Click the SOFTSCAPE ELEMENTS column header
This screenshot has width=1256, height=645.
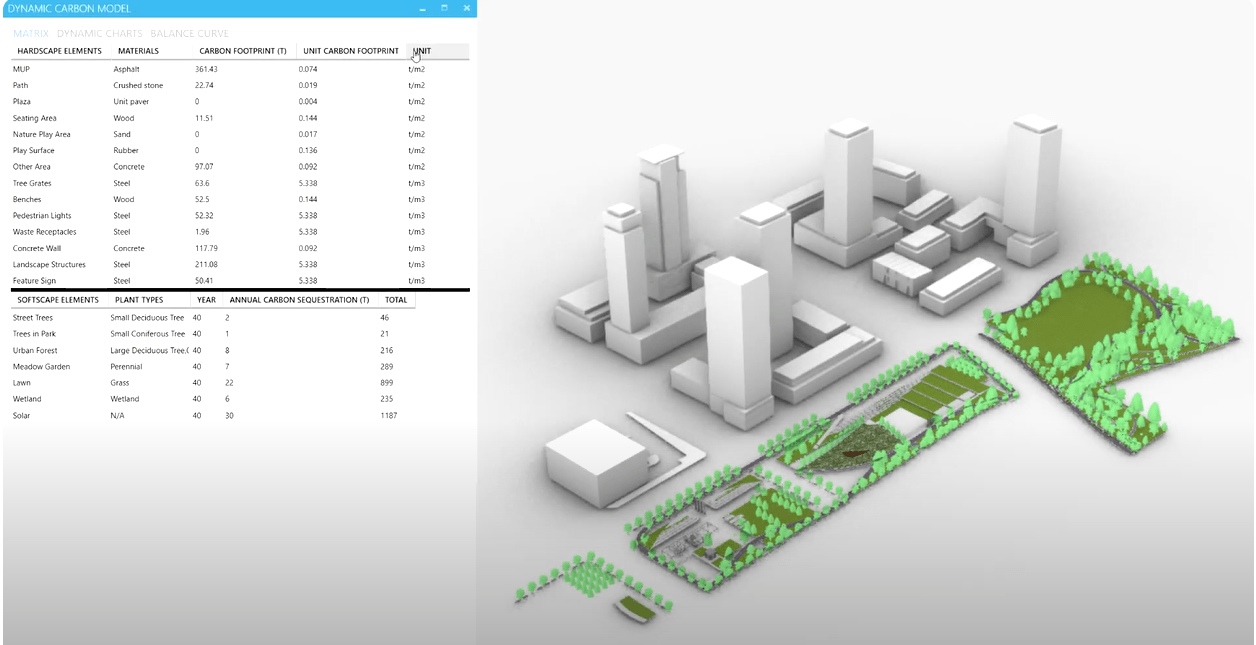point(58,300)
